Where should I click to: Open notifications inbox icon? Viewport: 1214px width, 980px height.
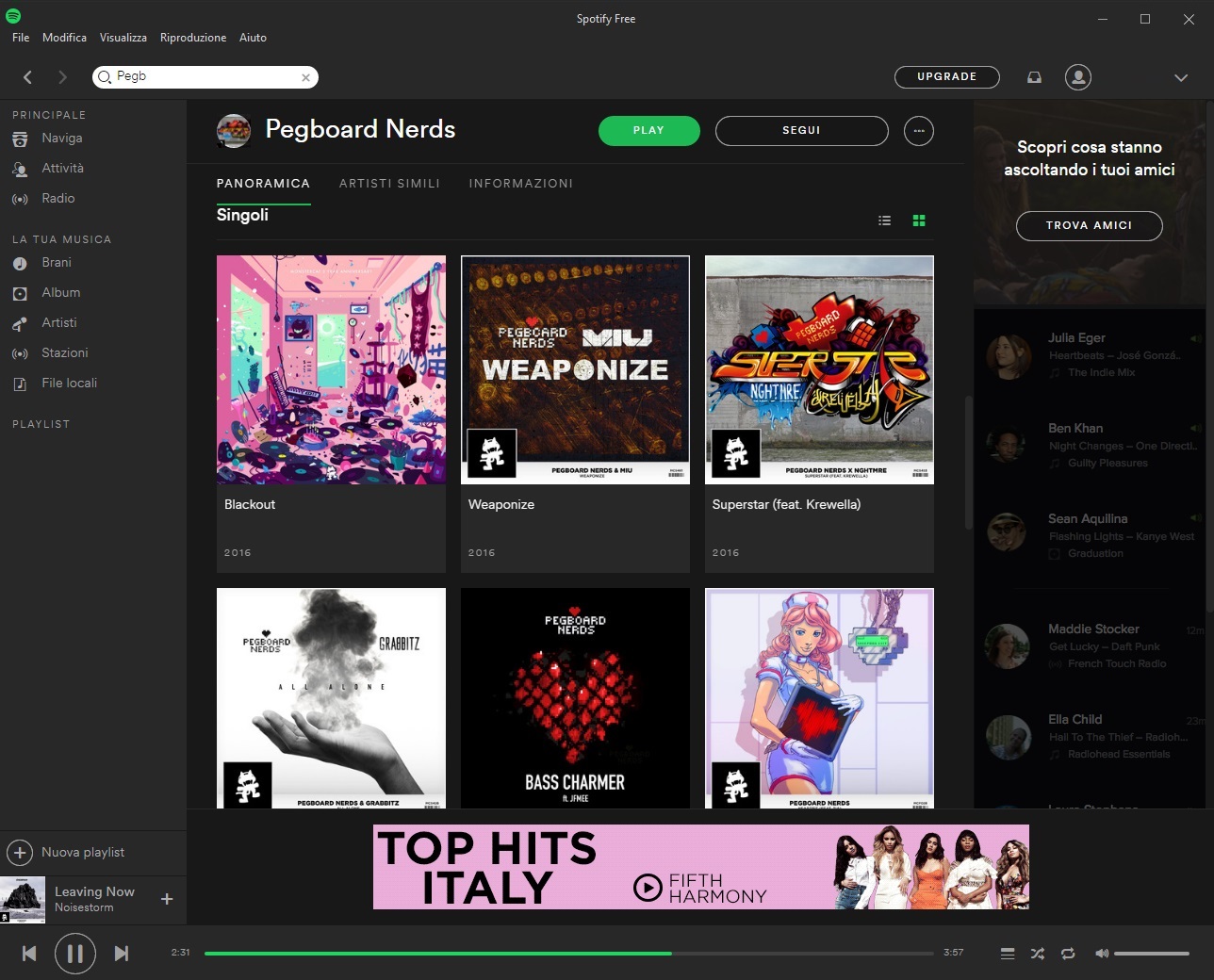pos(1034,77)
